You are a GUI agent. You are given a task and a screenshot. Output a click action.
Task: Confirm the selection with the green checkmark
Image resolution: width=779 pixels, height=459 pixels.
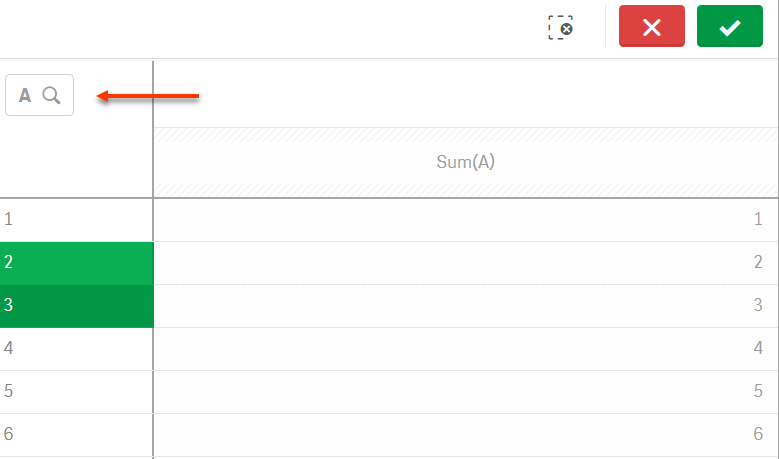click(x=729, y=27)
